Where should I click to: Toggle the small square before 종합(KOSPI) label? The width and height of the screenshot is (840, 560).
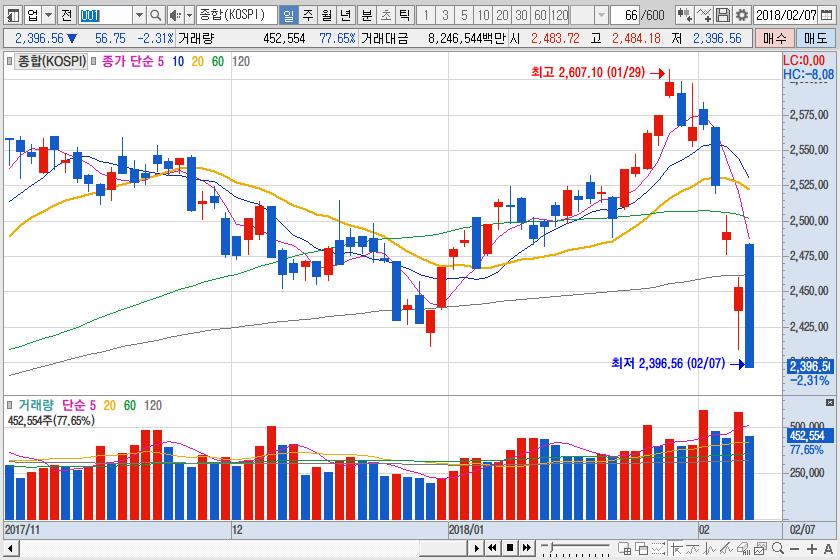pyautogui.click(x=9, y=61)
